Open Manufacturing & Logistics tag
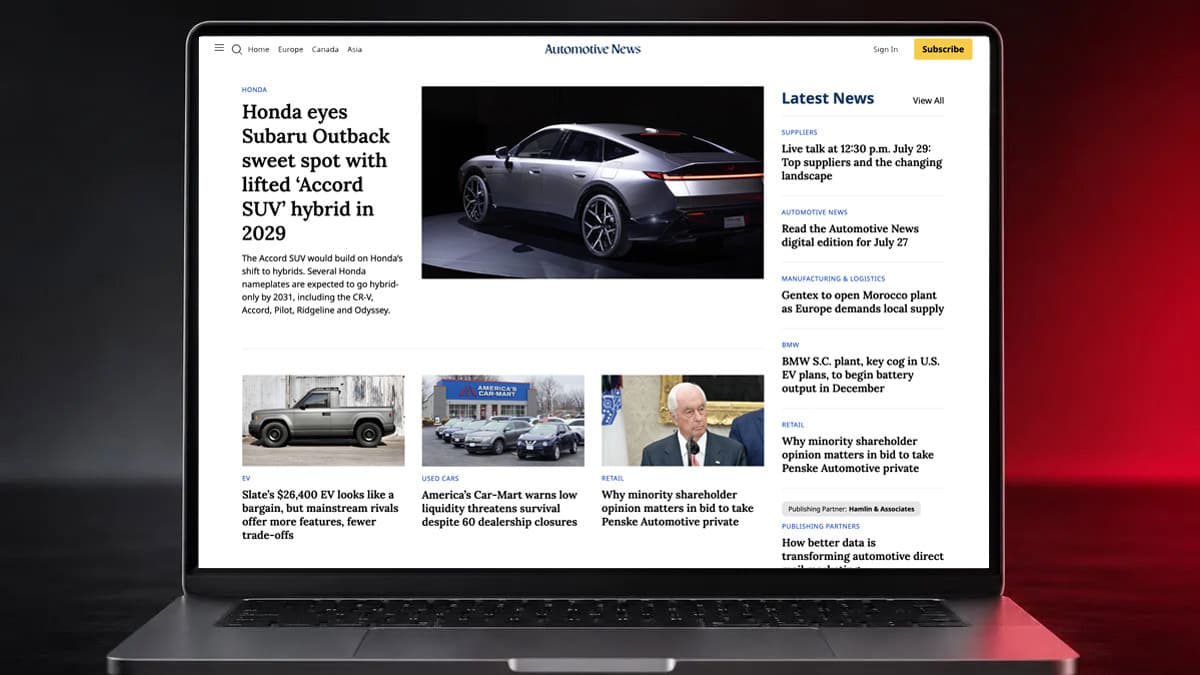 click(x=833, y=279)
